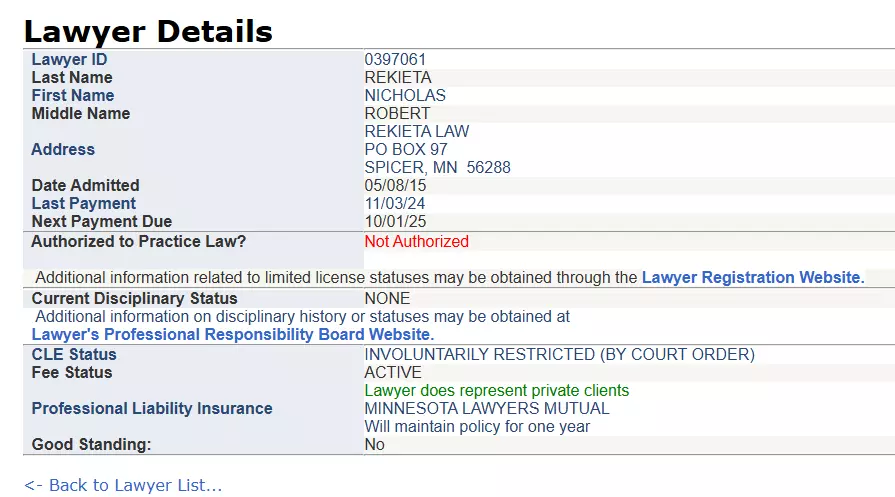This screenshot has width=895, height=497.
Task: Click green Lawyer does represent private clients
Action: click(497, 391)
